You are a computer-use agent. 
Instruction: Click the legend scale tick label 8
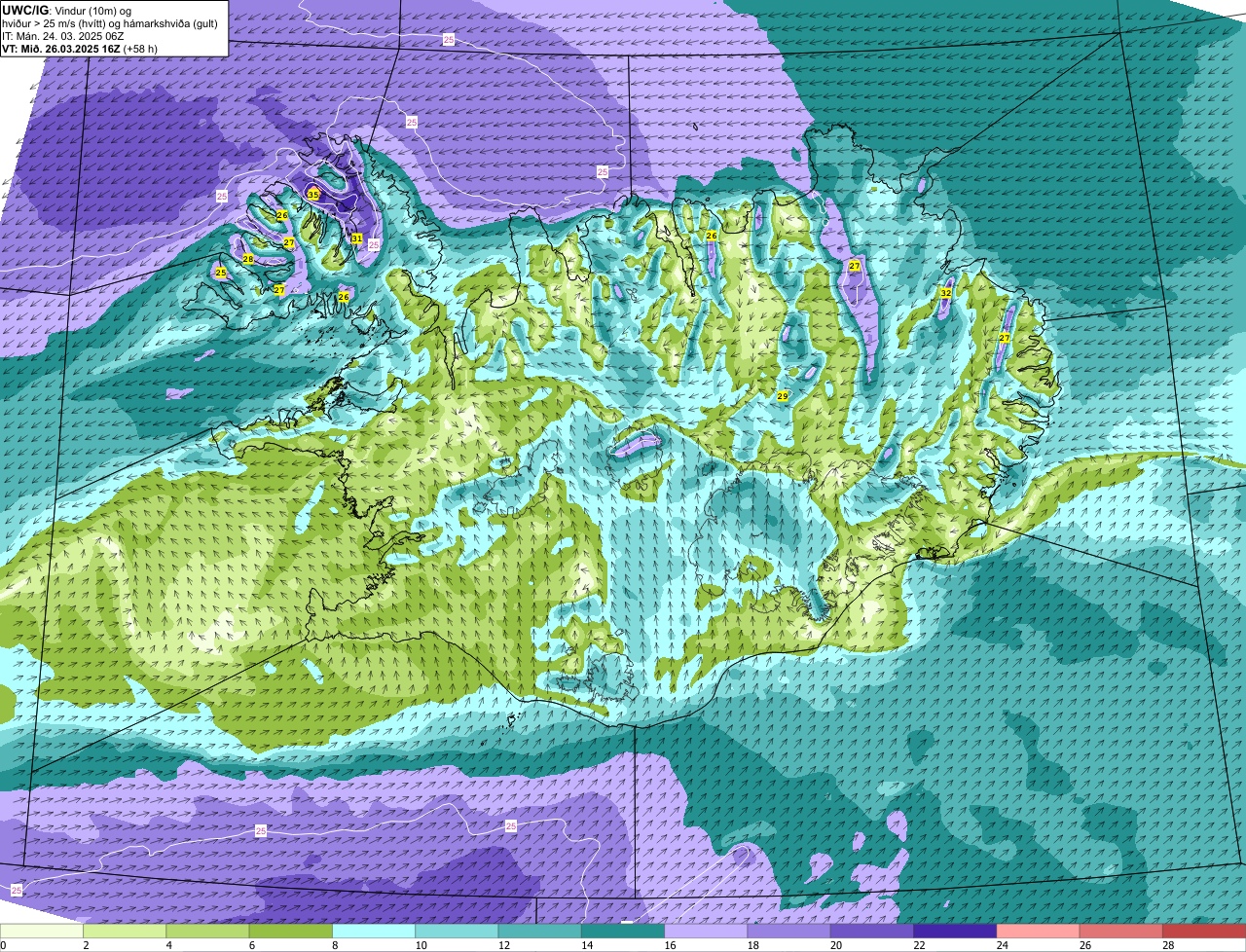(335, 945)
